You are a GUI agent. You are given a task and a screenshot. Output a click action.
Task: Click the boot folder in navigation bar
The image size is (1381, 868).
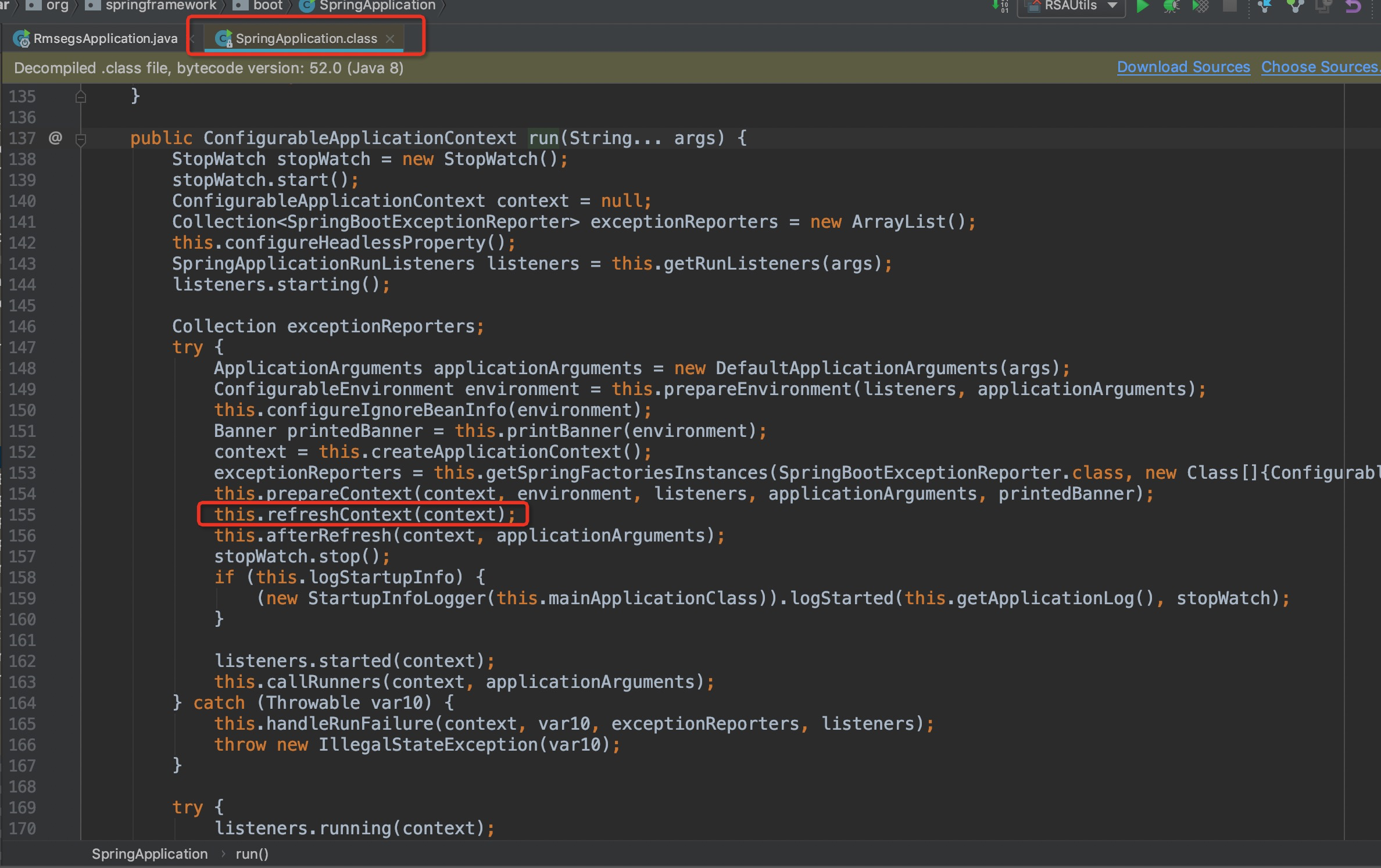coord(267,6)
